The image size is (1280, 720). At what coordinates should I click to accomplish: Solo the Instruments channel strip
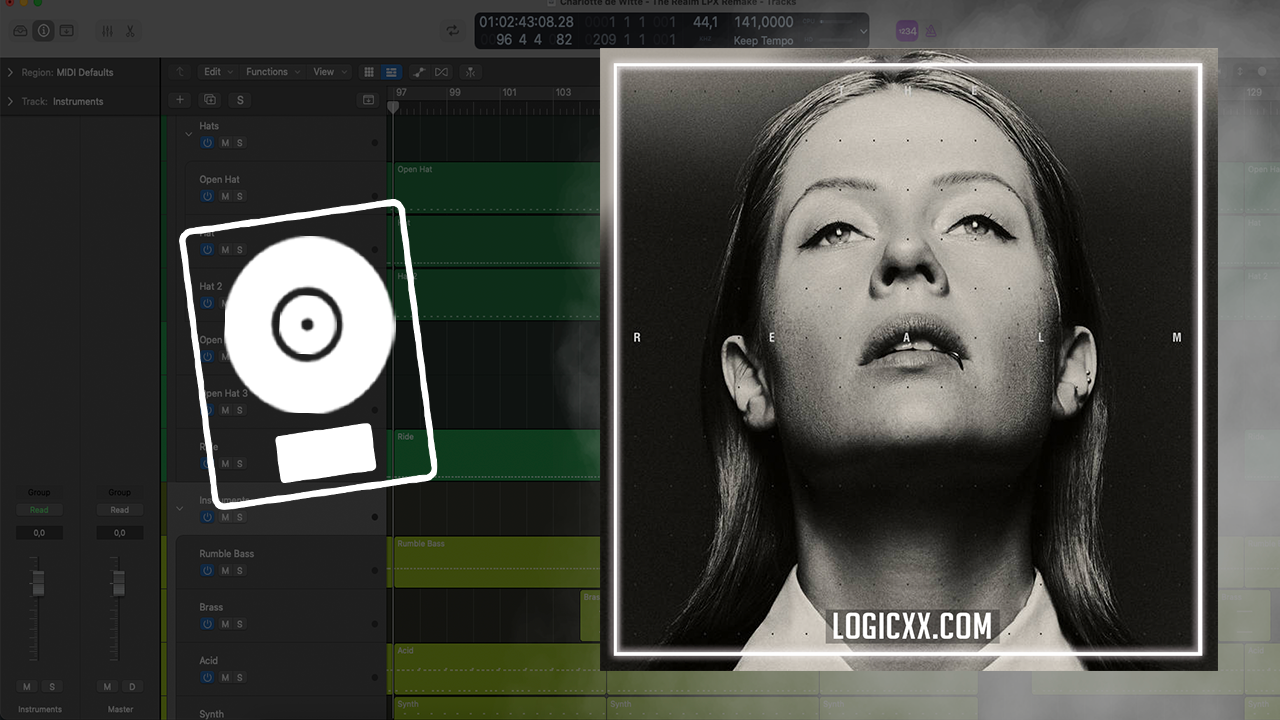pyautogui.click(x=51, y=687)
